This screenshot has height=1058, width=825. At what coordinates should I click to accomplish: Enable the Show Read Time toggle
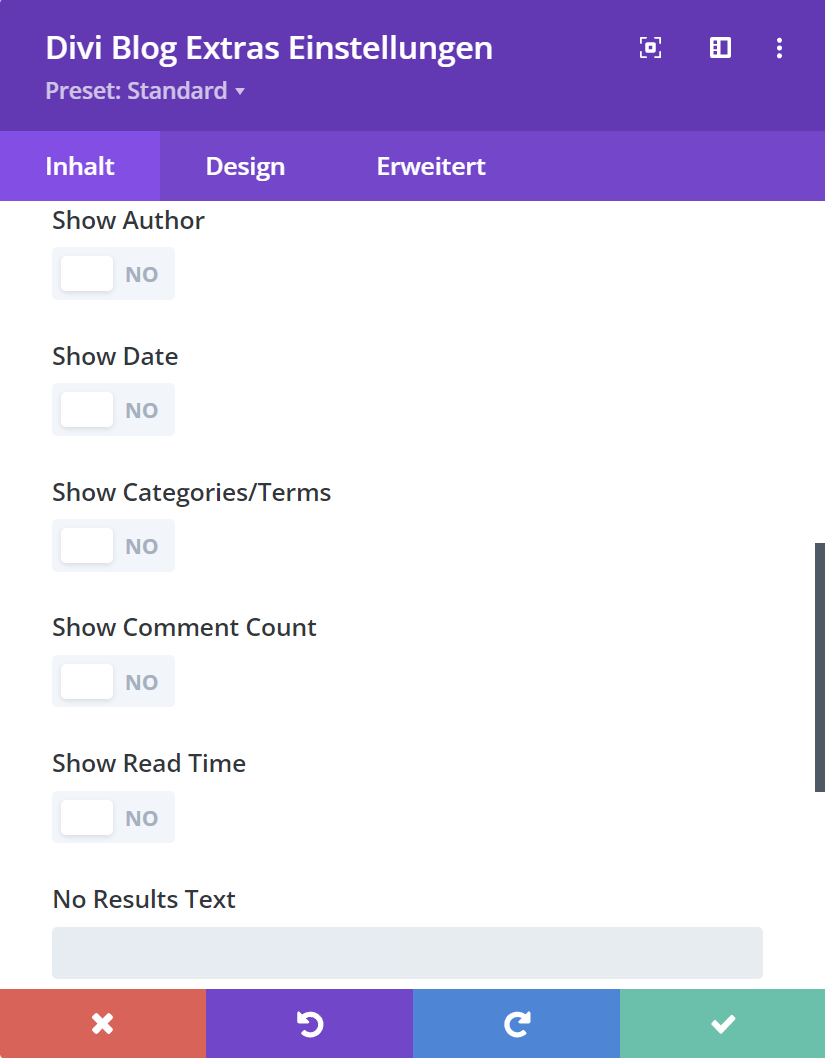(x=113, y=818)
